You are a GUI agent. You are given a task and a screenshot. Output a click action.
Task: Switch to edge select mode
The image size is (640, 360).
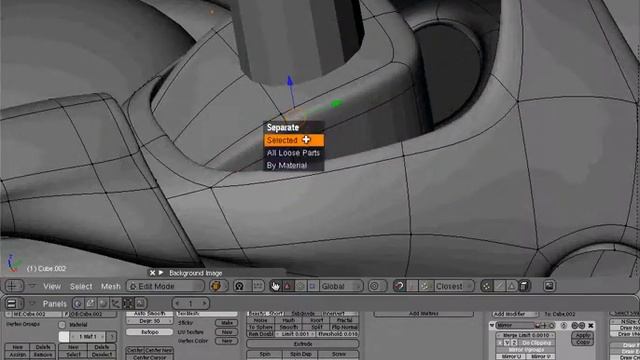(x=499, y=286)
